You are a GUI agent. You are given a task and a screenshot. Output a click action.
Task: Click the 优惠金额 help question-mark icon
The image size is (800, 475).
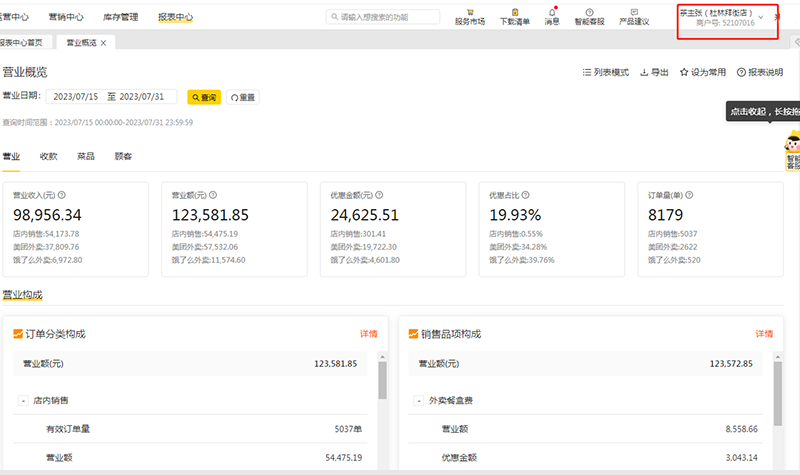(x=379, y=195)
